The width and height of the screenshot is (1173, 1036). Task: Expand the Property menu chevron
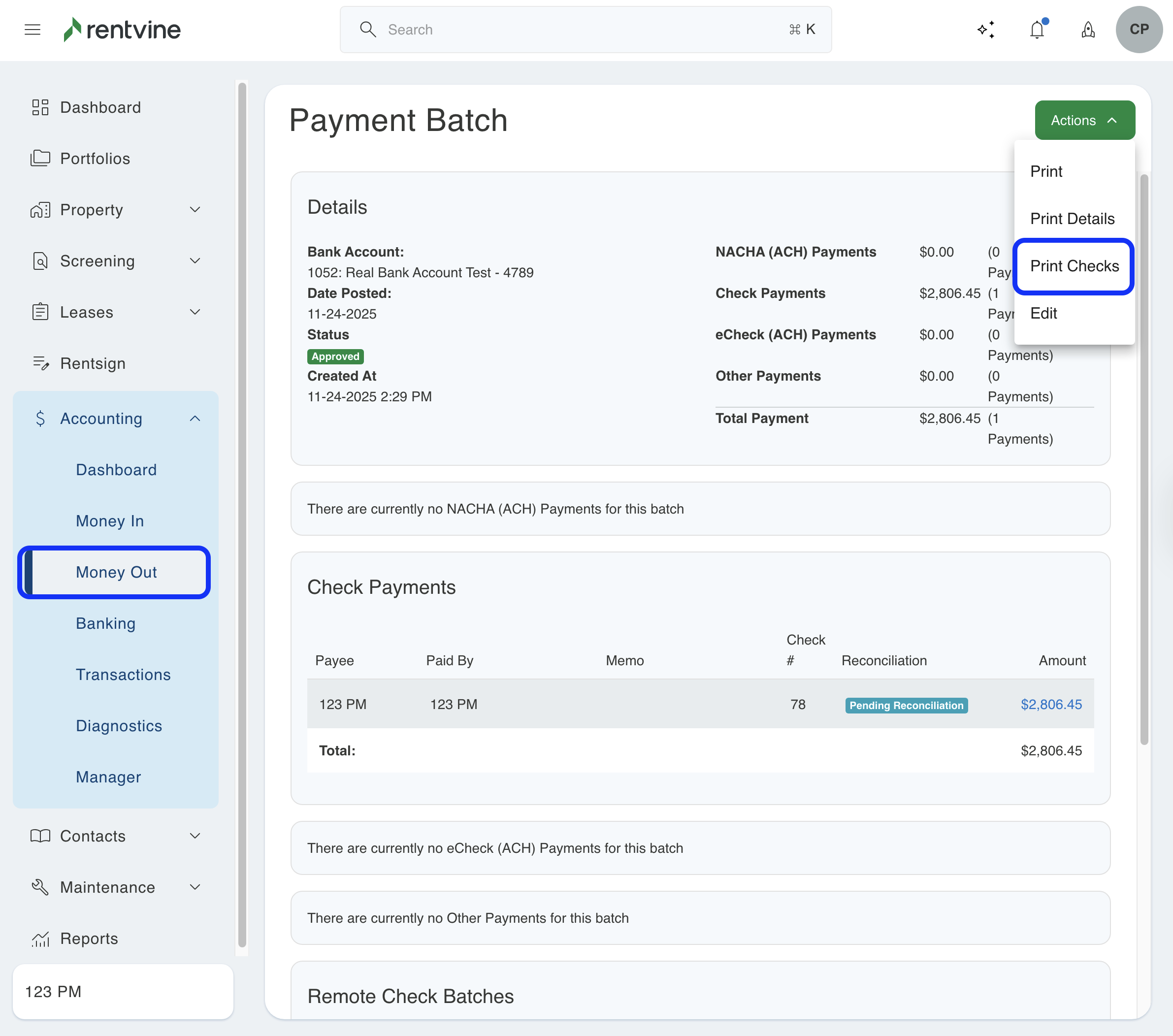tap(195, 209)
